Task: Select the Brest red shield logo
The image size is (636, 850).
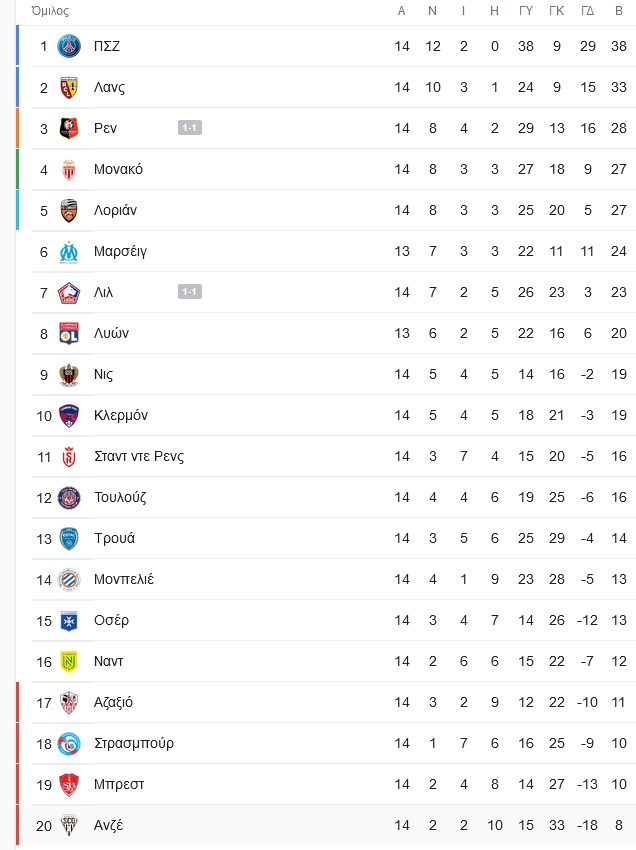Action: (69, 784)
